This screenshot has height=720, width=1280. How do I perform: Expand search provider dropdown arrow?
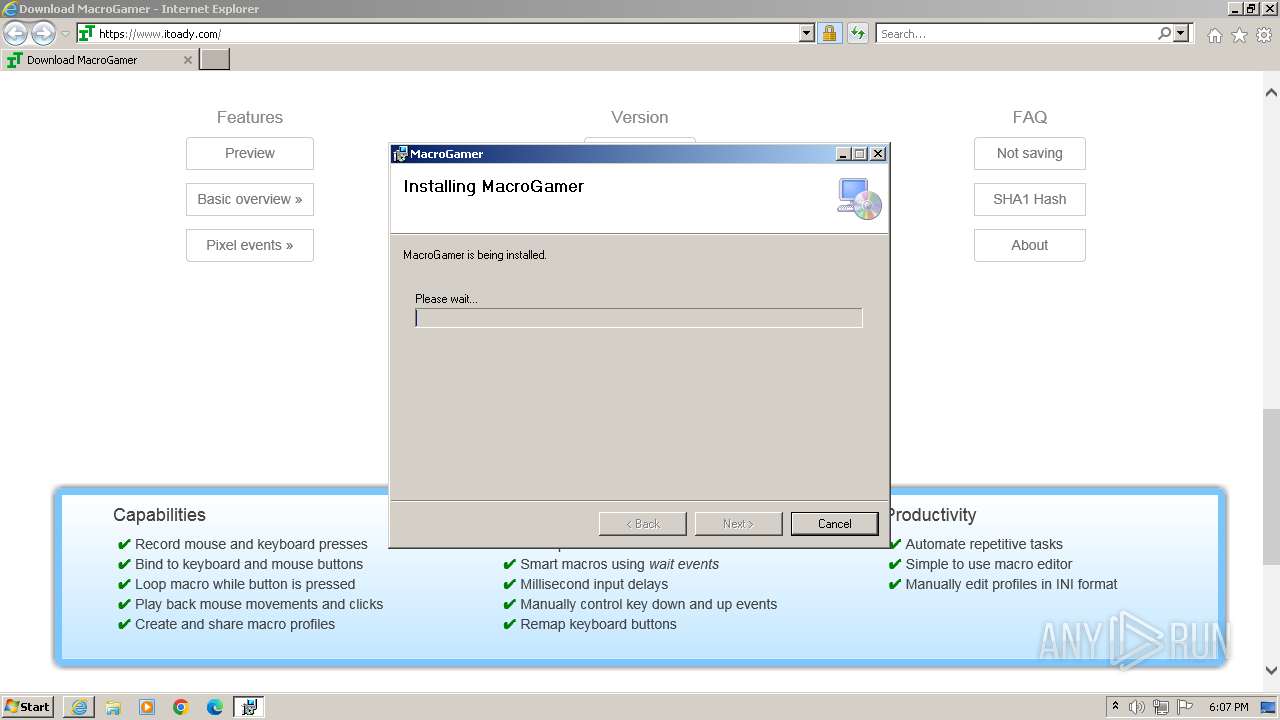[x=1181, y=33]
